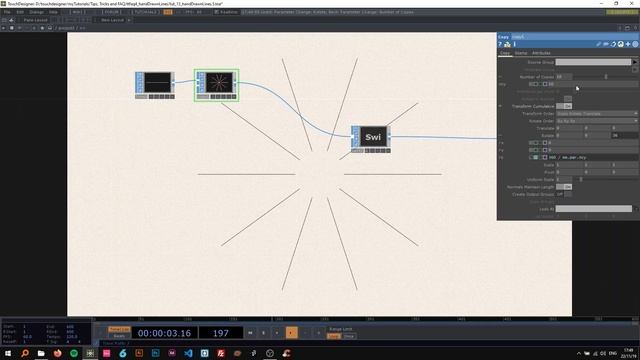Step one frame forward in transport
Screen dimensions: 640x360
318,333
